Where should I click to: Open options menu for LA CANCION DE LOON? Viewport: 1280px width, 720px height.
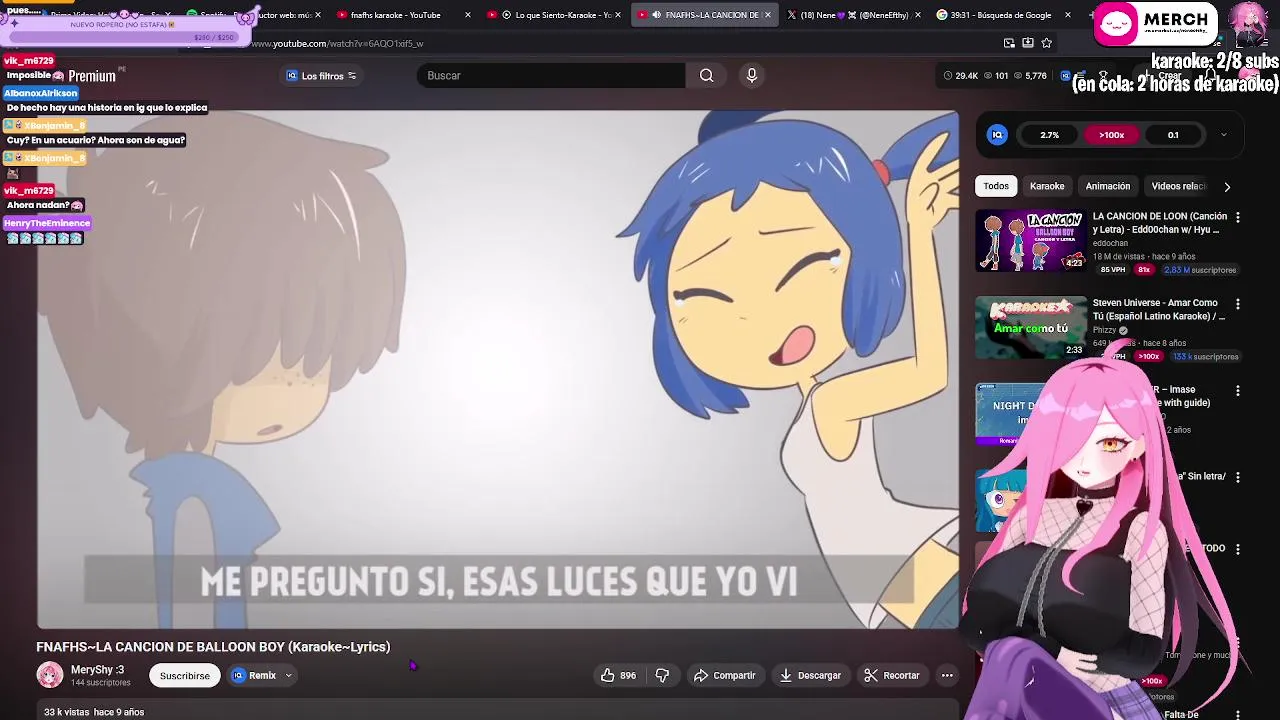[x=1238, y=217]
